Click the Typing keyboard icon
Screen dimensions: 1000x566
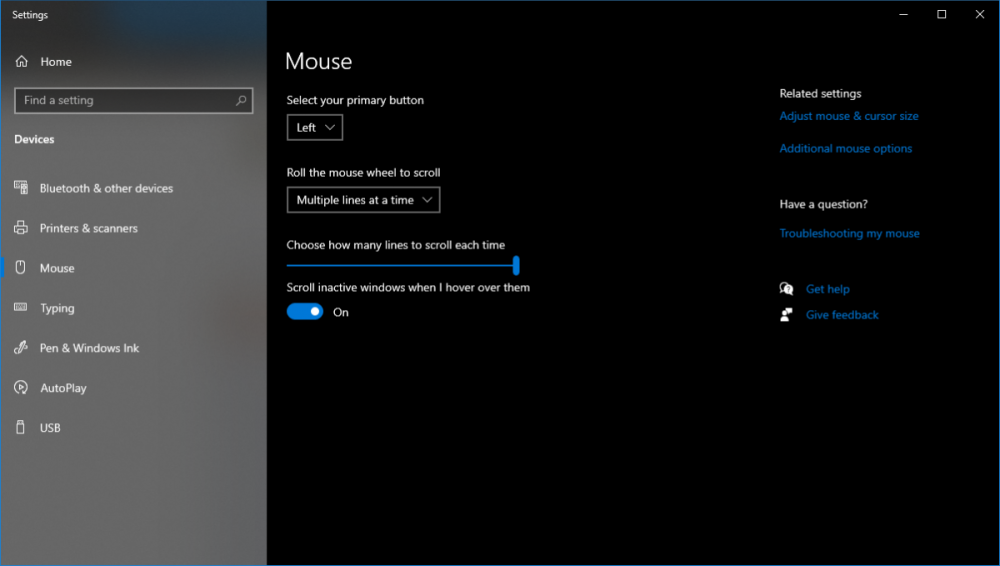(x=21, y=308)
